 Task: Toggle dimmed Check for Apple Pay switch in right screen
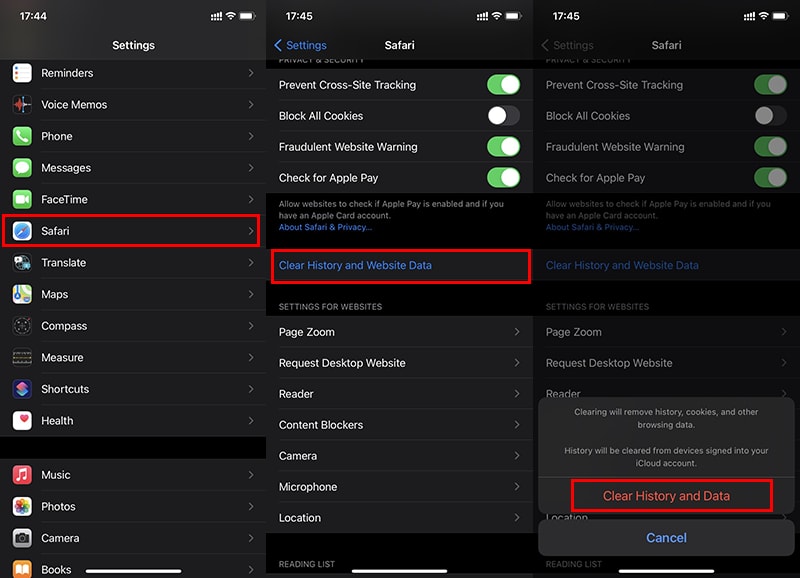point(770,178)
